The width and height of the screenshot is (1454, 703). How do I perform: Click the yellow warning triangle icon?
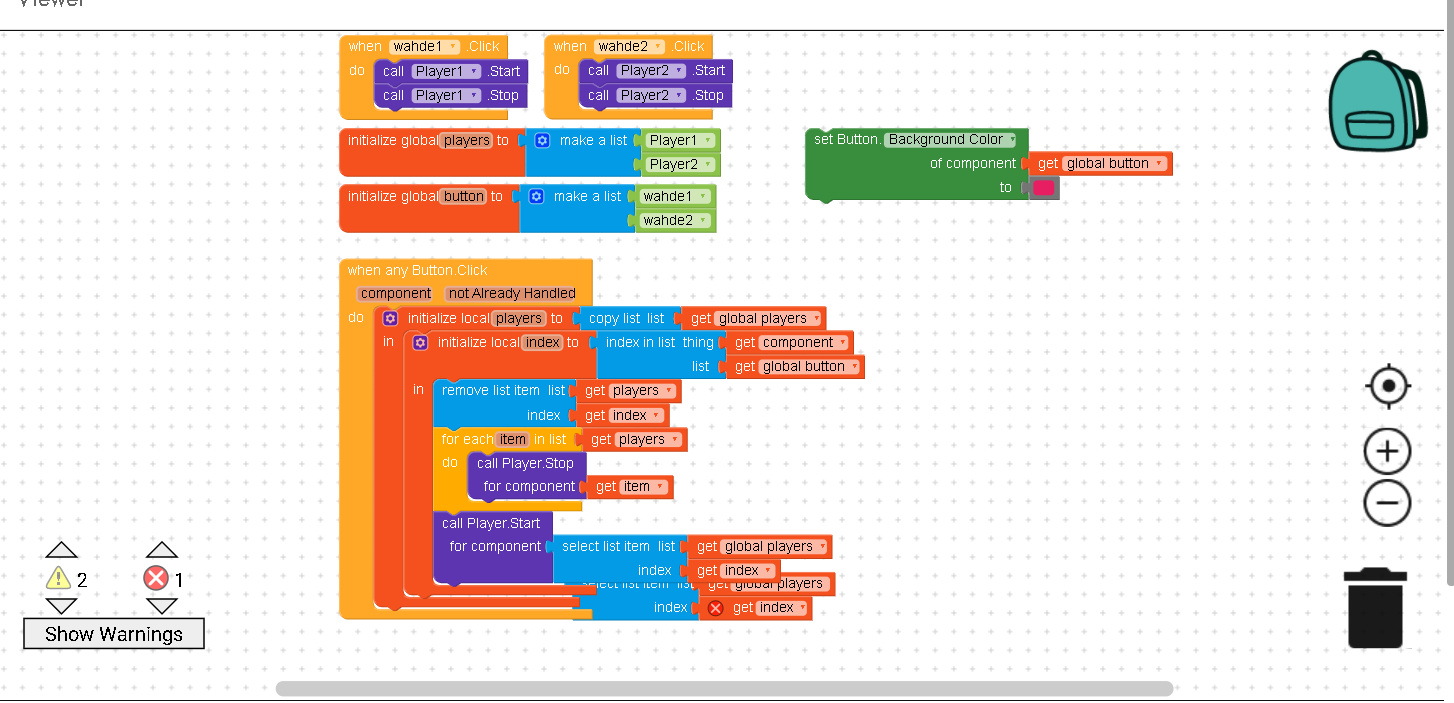coord(59,578)
